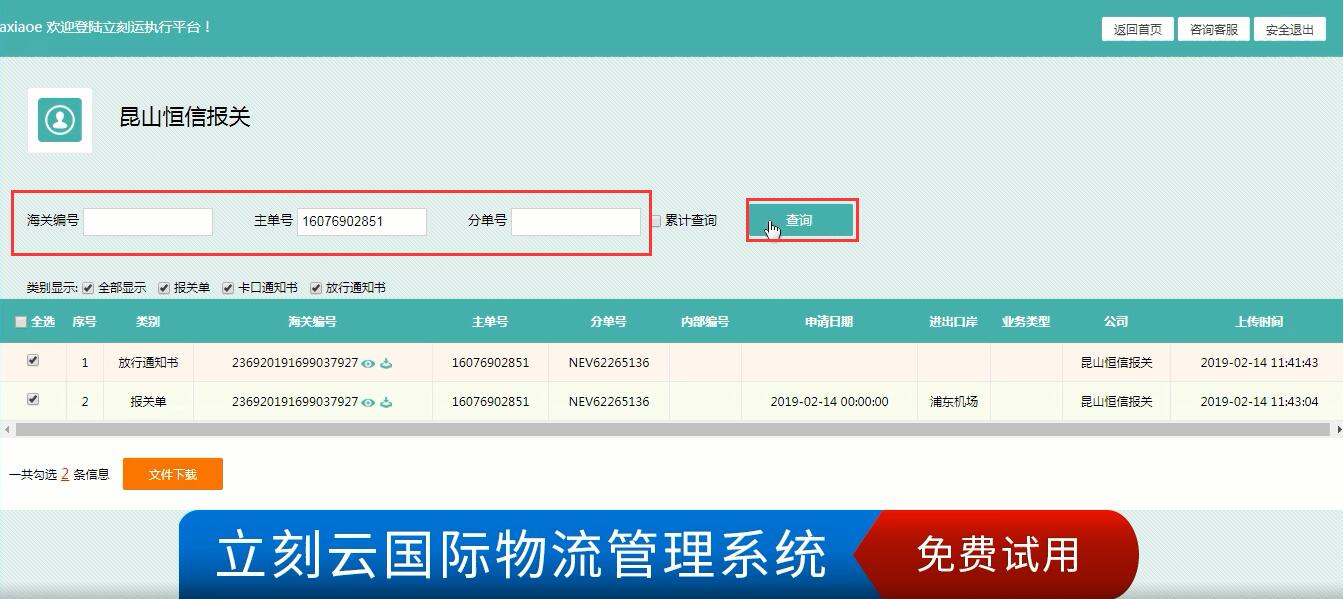The image size is (1343, 599).
Task: Click download icon in 报关单 row
Action: coord(386,402)
